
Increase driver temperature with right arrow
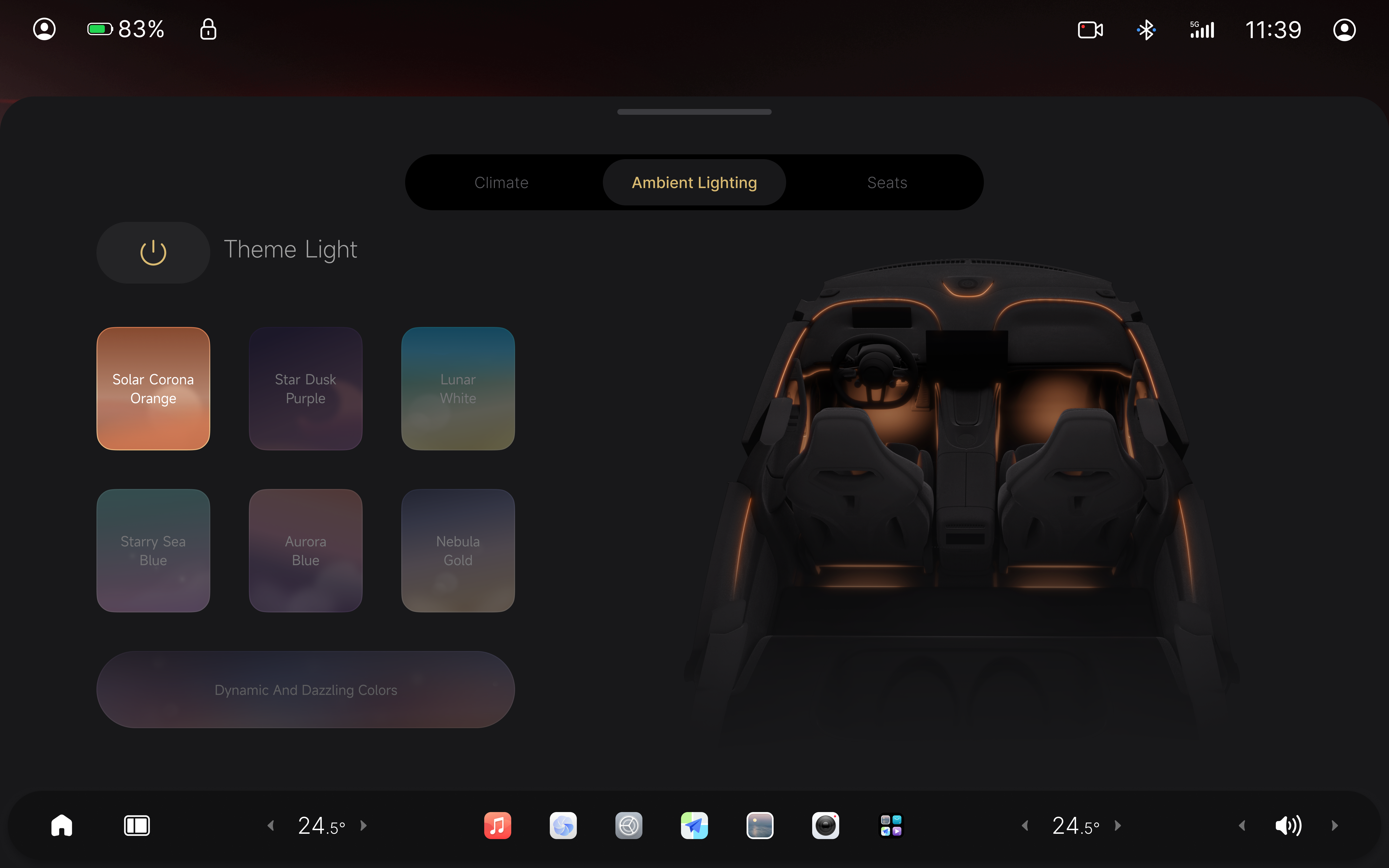pyautogui.click(x=363, y=826)
